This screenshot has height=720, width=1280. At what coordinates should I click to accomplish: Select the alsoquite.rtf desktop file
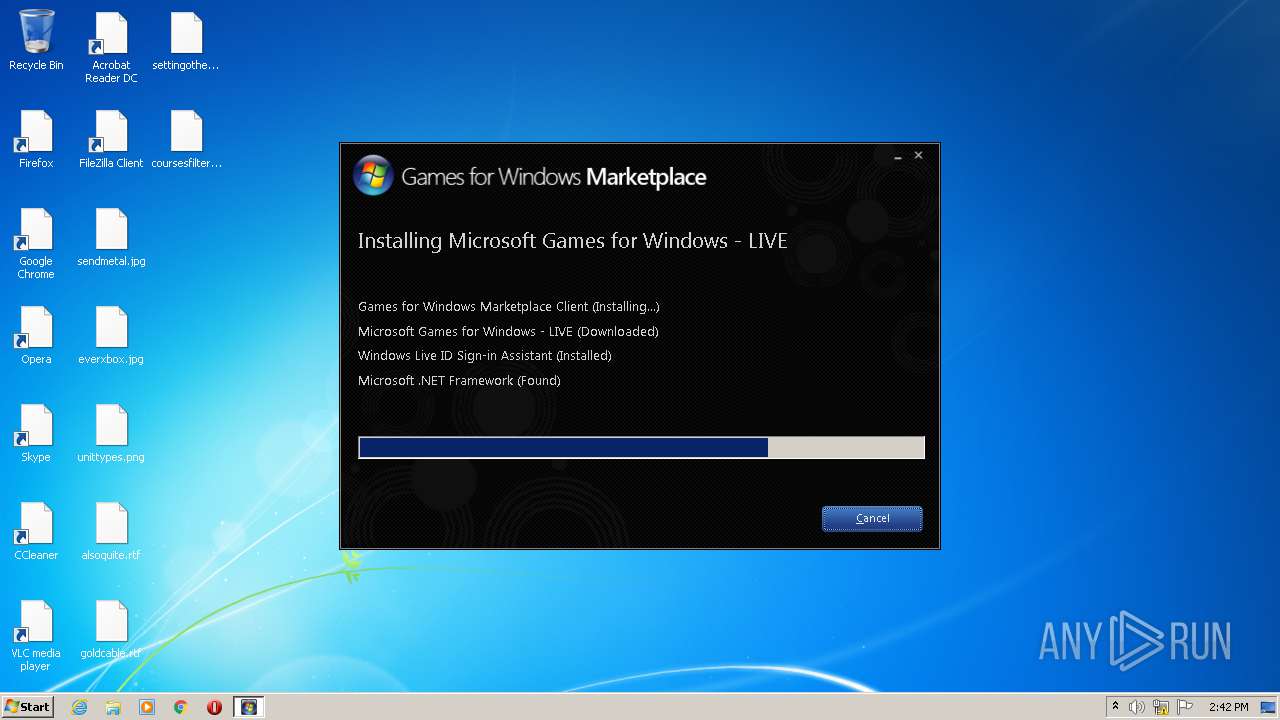point(111,531)
